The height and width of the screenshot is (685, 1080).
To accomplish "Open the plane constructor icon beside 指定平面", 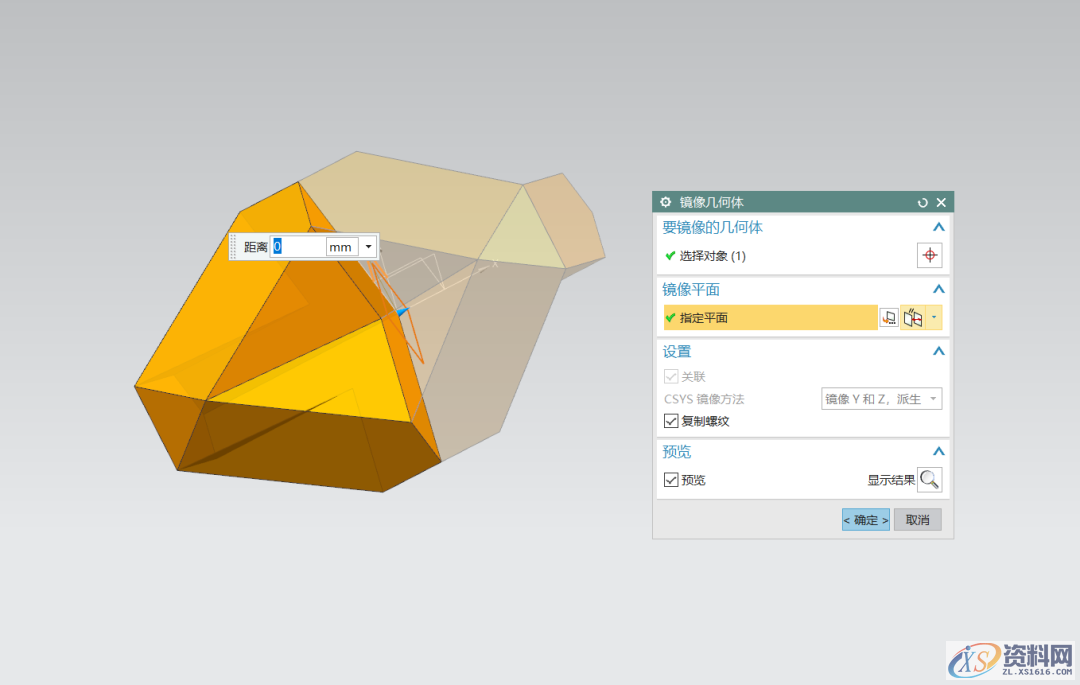I will (x=888, y=317).
